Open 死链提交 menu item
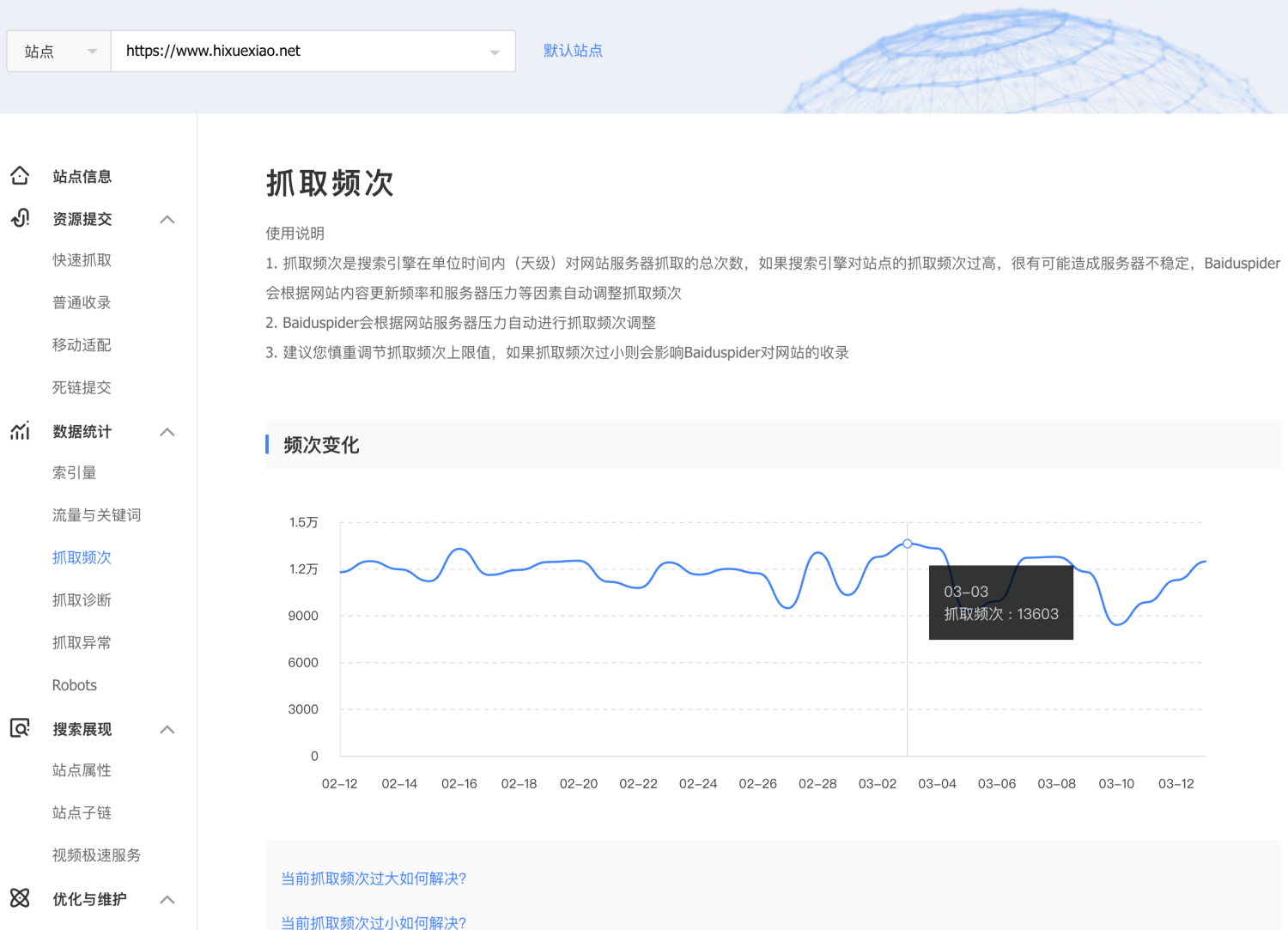This screenshot has height=930, width=1288. [x=82, y=387]
